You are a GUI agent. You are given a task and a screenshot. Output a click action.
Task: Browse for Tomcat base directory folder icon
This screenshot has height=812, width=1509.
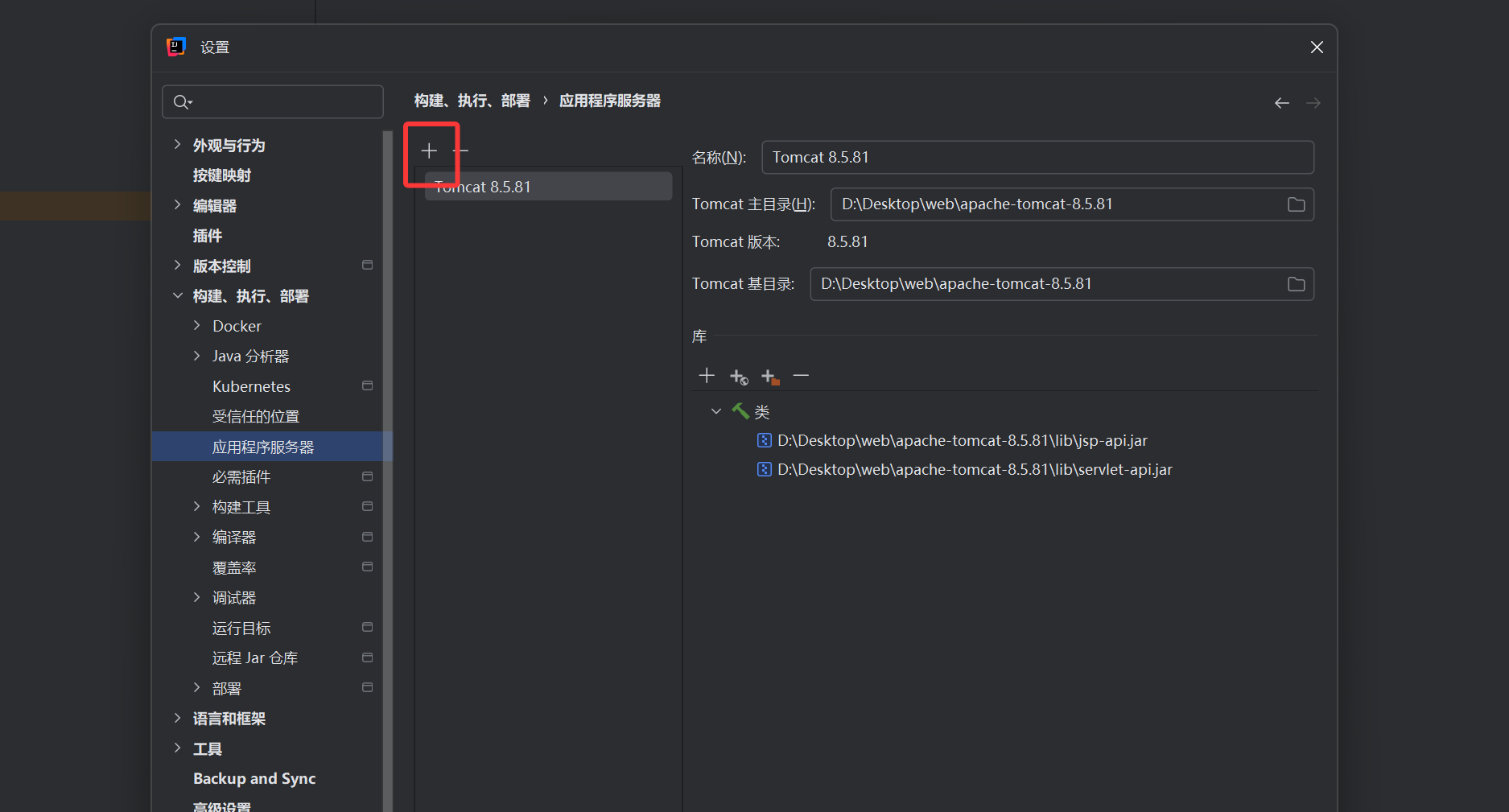coord(1296,284)
